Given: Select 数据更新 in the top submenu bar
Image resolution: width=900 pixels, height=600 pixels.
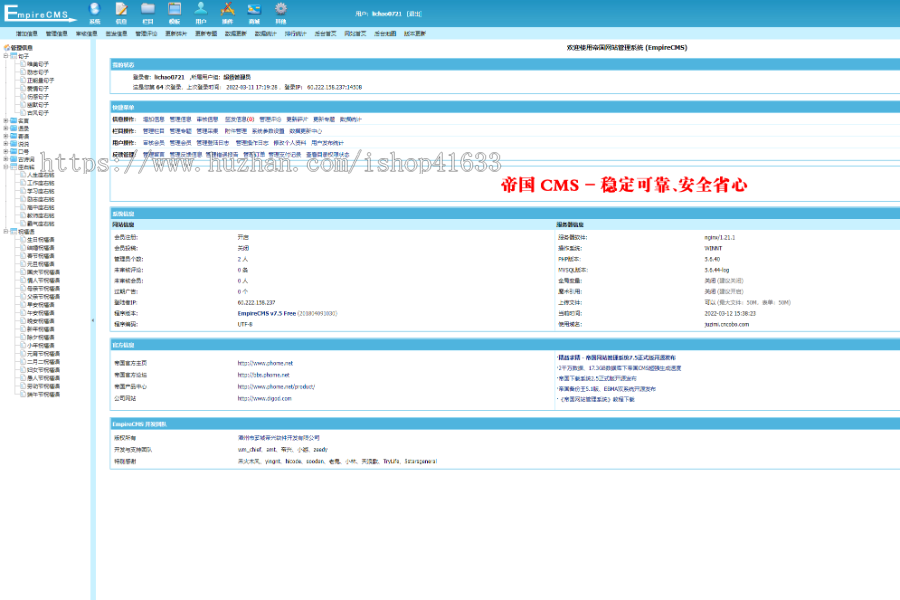Looking at the screenshot, I should pyautogui.click(x=235, y=34).
